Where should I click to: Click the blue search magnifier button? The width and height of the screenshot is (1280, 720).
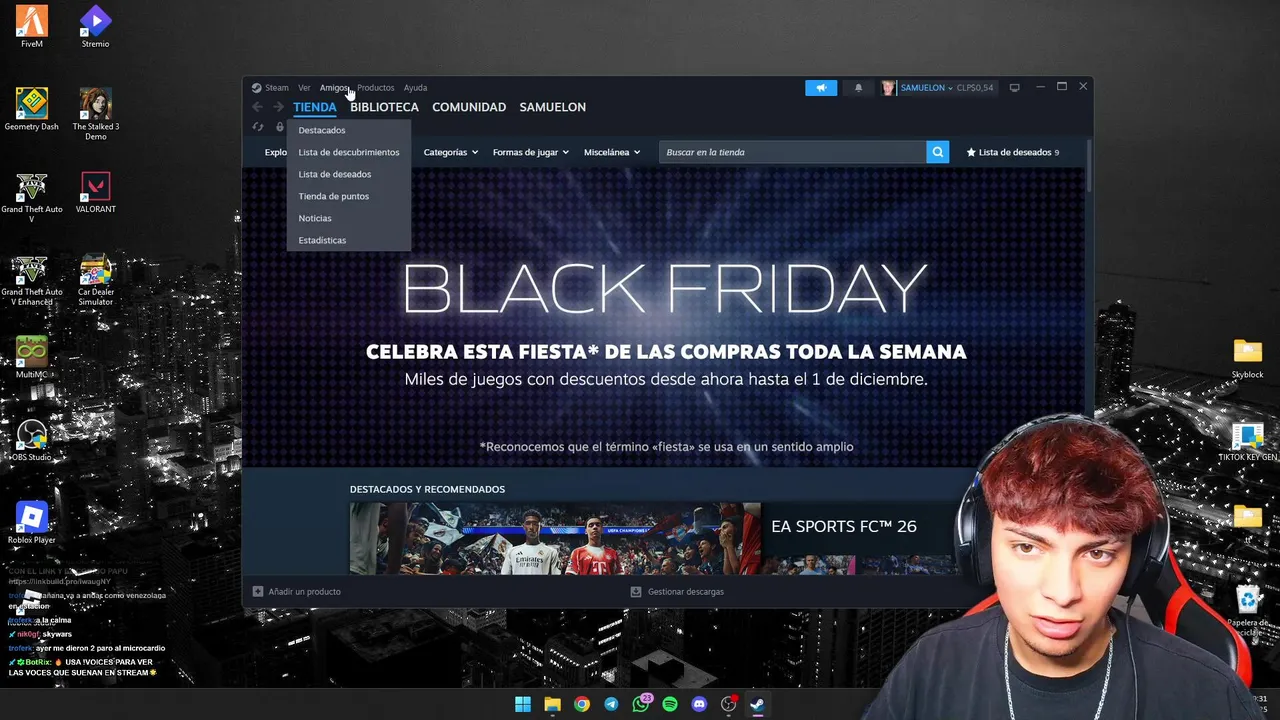[x=937, y=152]
